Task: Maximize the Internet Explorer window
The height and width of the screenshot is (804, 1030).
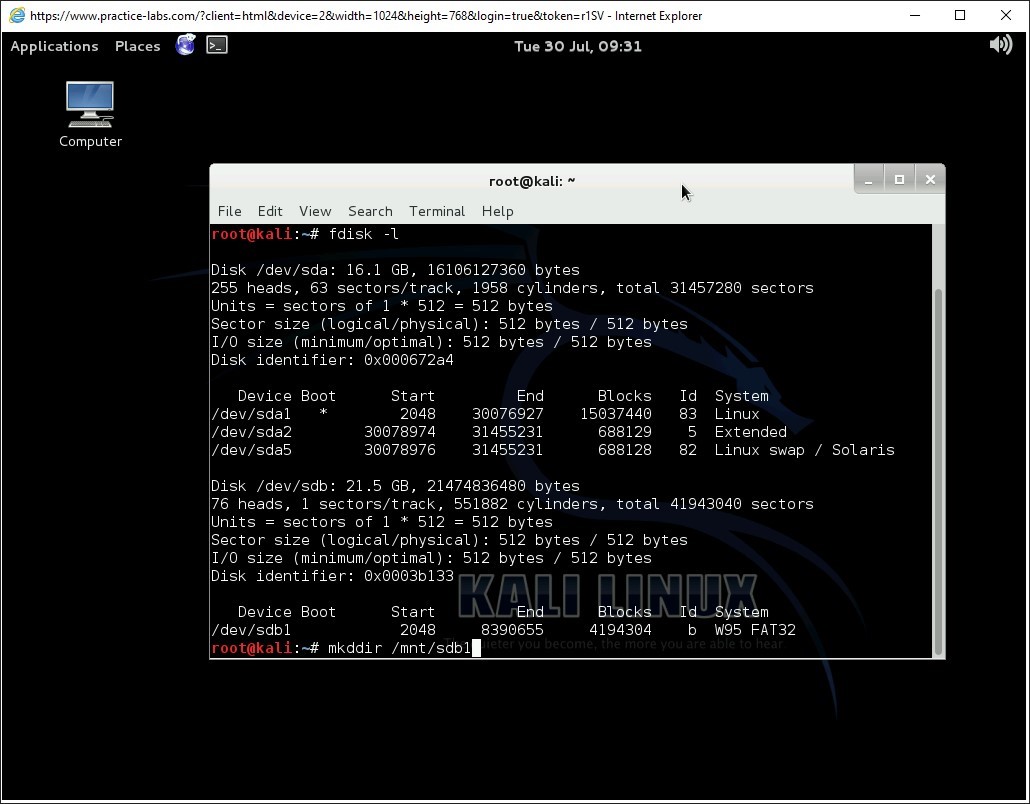Action: point(960,15)
